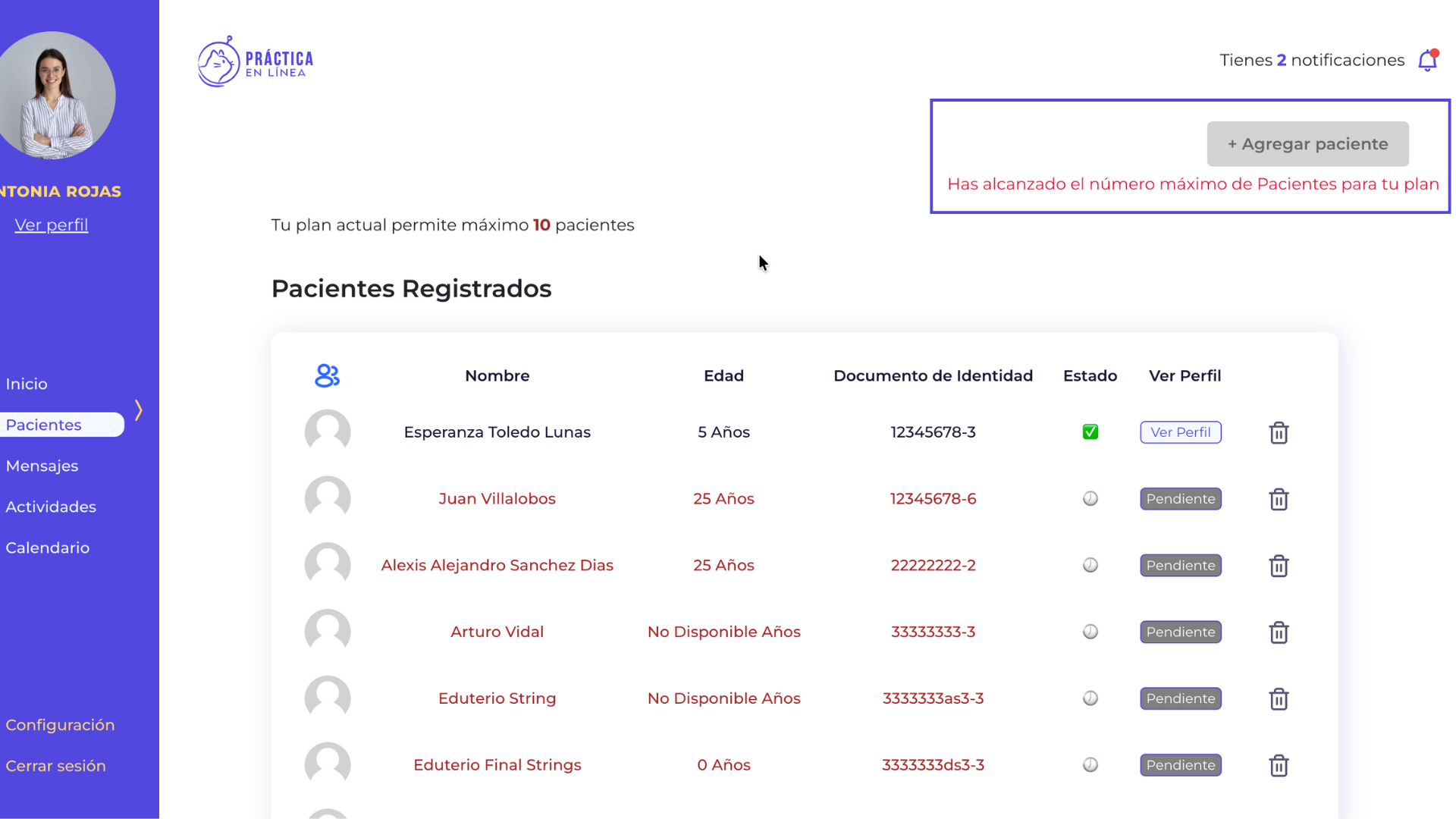Open Actividades section in sidebar

(x=51, y=507)
